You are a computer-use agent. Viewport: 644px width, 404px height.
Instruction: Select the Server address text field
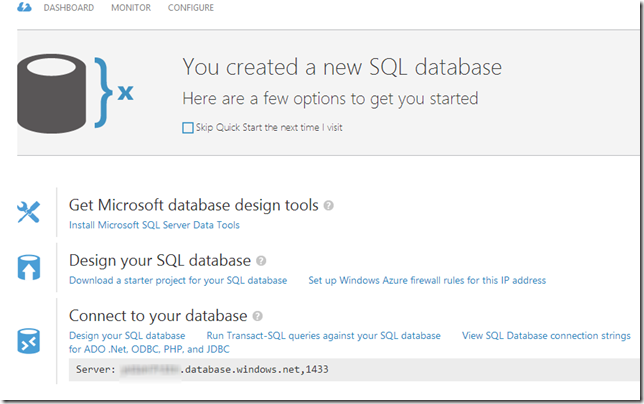click(353, 370)
